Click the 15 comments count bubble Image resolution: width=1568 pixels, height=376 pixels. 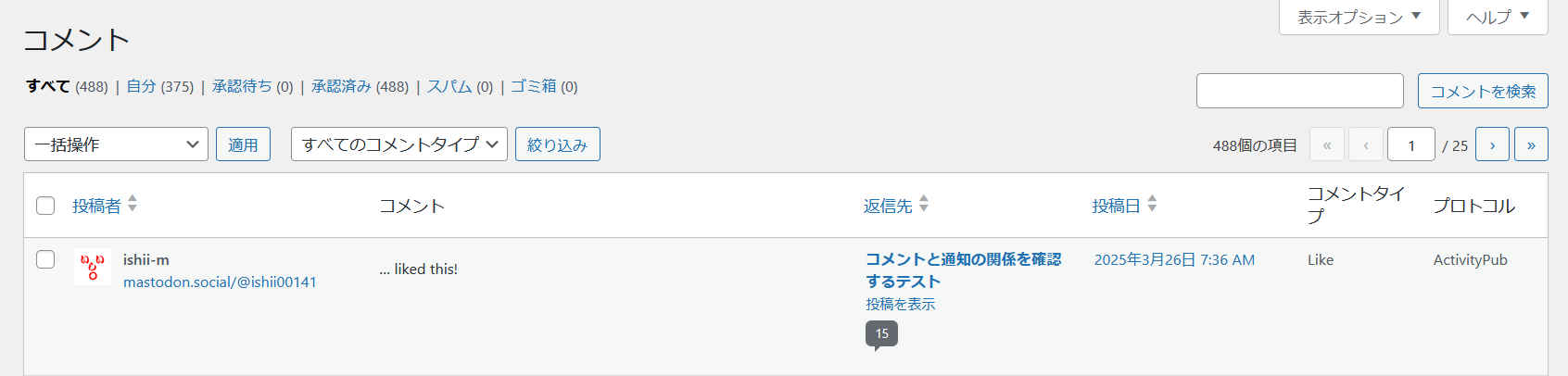click(881, 333)
